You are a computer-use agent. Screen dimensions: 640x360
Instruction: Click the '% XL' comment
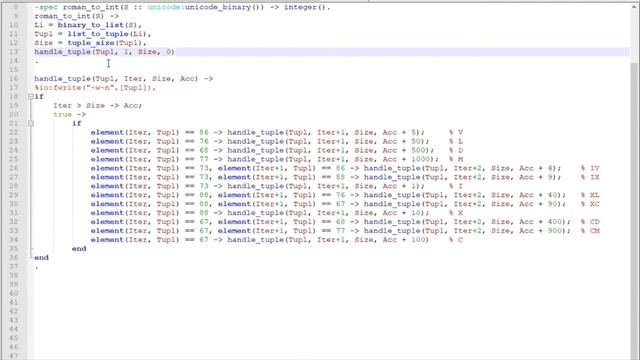(590, 195)
